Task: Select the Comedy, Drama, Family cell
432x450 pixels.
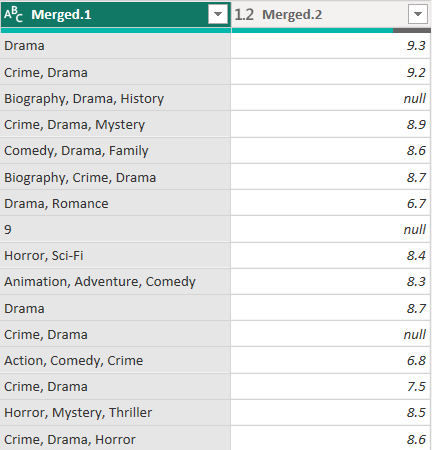Action: point(115,151)
